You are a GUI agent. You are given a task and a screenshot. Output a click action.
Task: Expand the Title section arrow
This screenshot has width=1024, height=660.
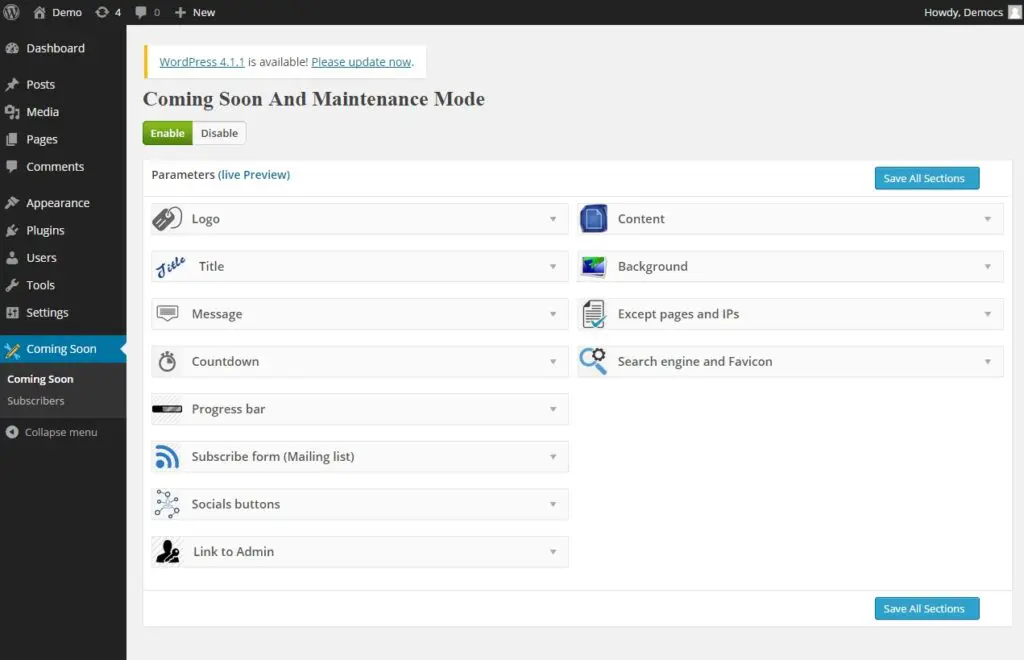pyautogui.click(x=553, y=267)
